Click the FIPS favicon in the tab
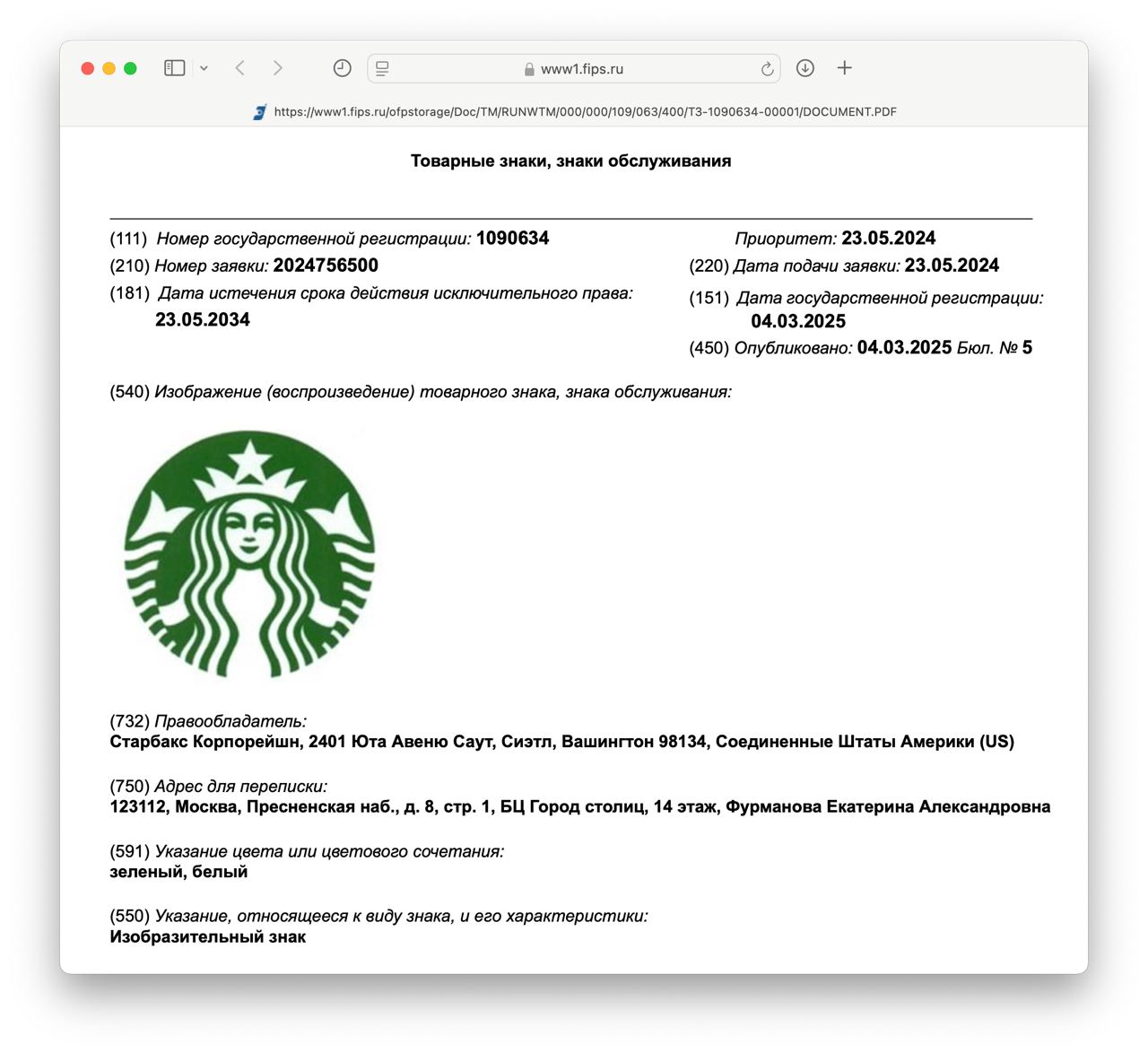Image resolution: width=1148 pixels, height=1053 pixels. coord(260,112)
